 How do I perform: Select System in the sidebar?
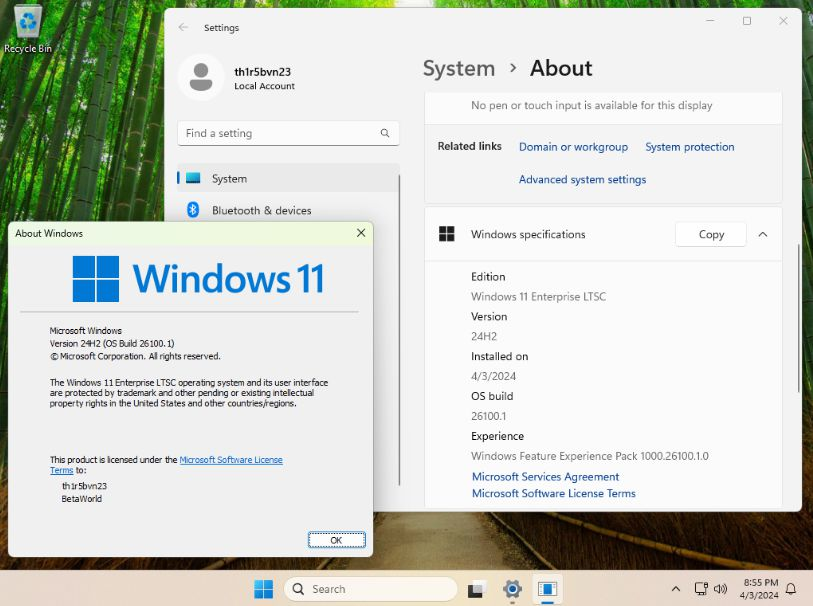[288, 178]
